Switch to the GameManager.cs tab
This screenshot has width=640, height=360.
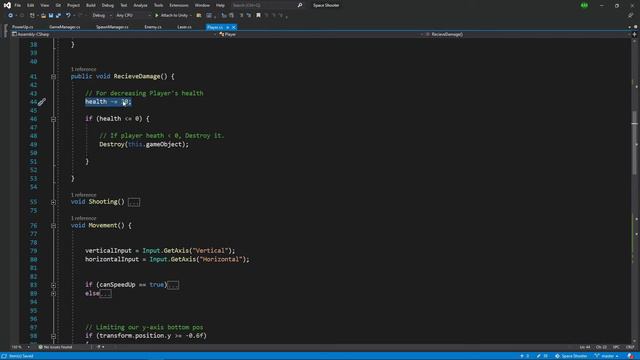click(64, 27)
